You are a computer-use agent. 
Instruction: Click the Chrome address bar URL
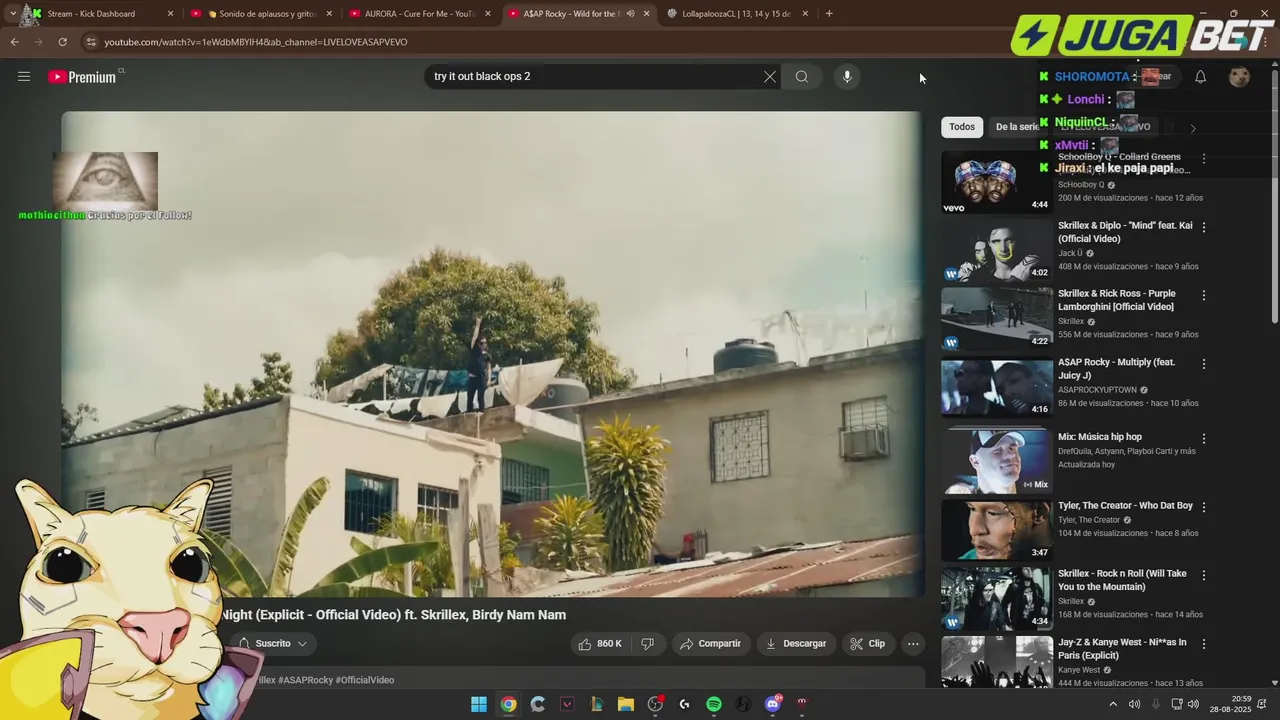click(255, 42)
